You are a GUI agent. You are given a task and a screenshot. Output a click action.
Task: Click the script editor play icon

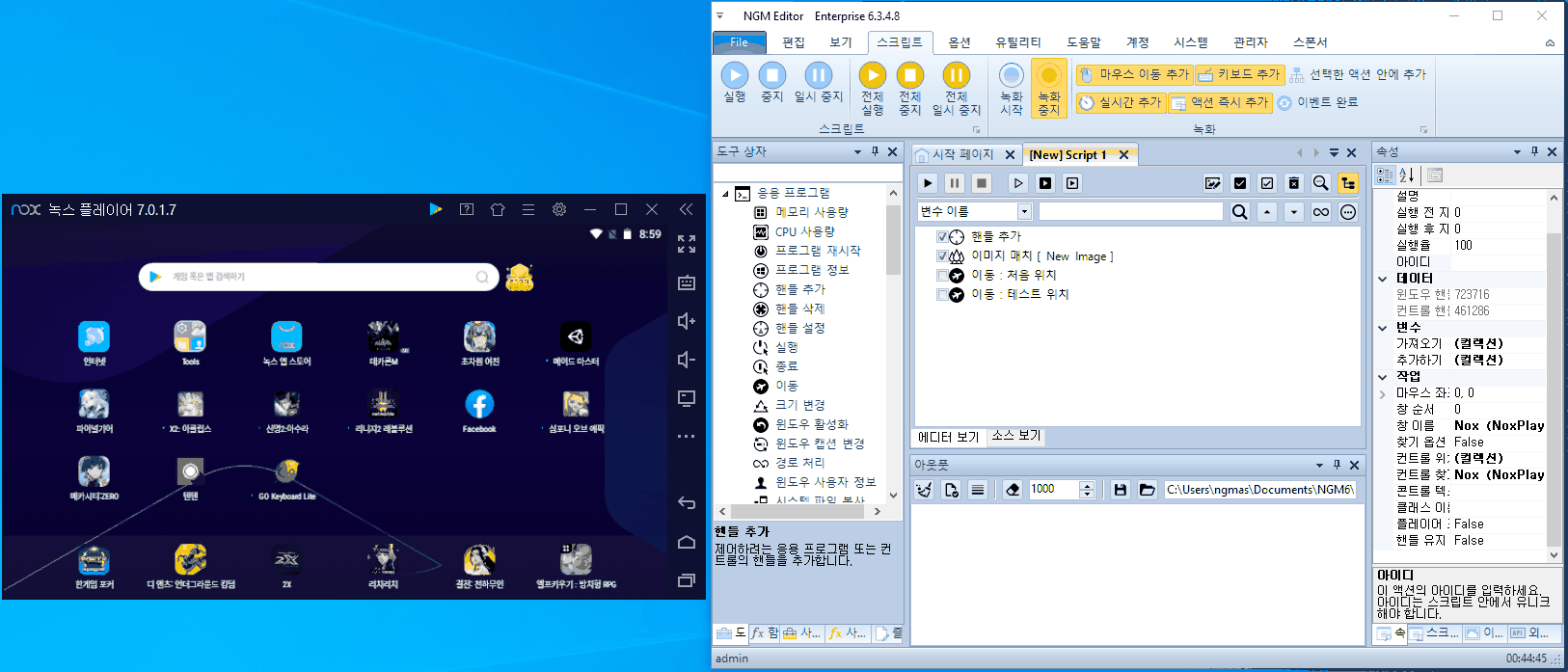[x=928, y=183]
